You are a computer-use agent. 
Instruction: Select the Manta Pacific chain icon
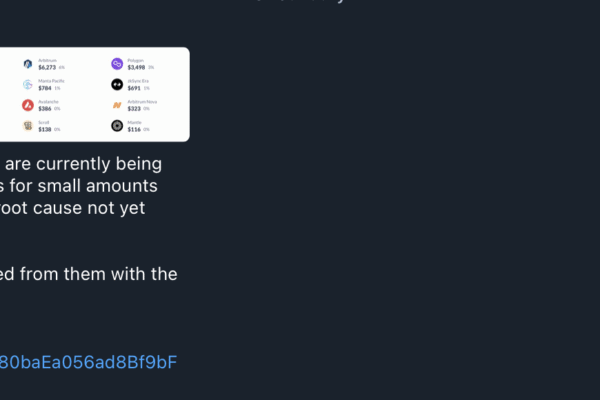(28, 85)
